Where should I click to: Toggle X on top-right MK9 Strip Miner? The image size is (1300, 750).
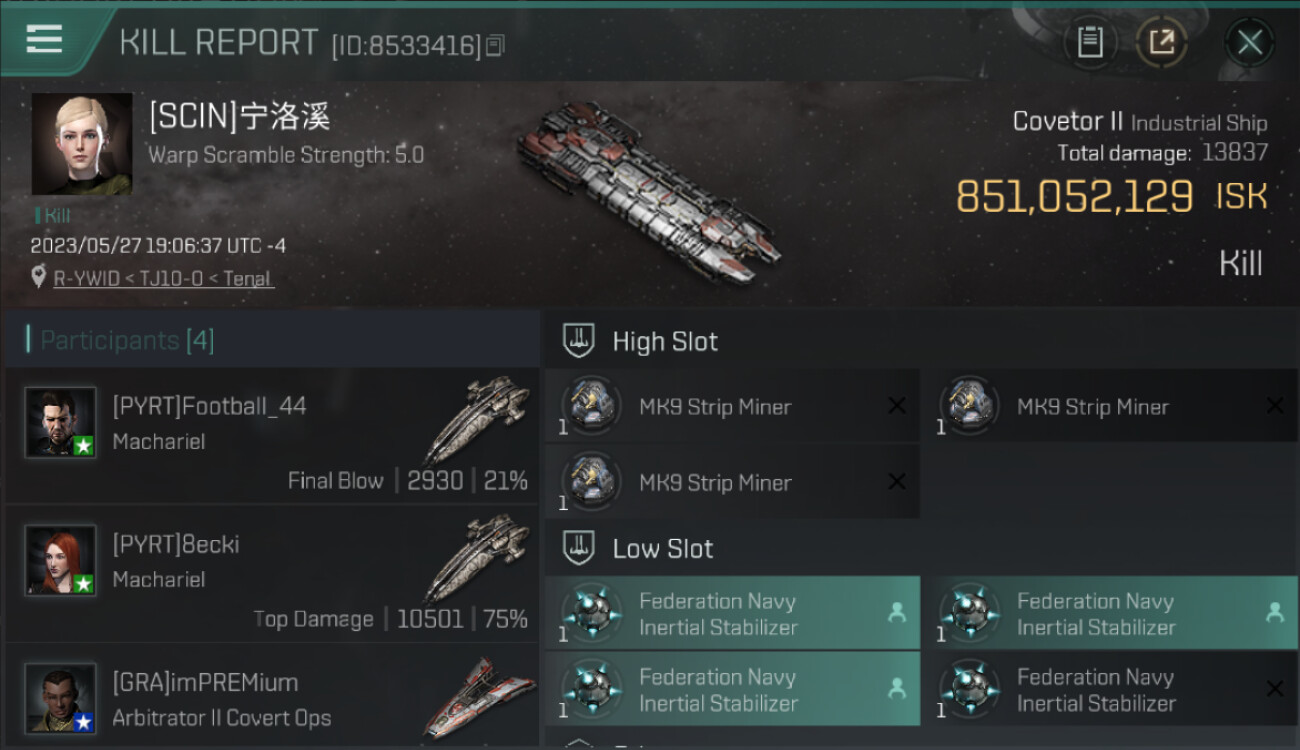(x=1275, y=406)
